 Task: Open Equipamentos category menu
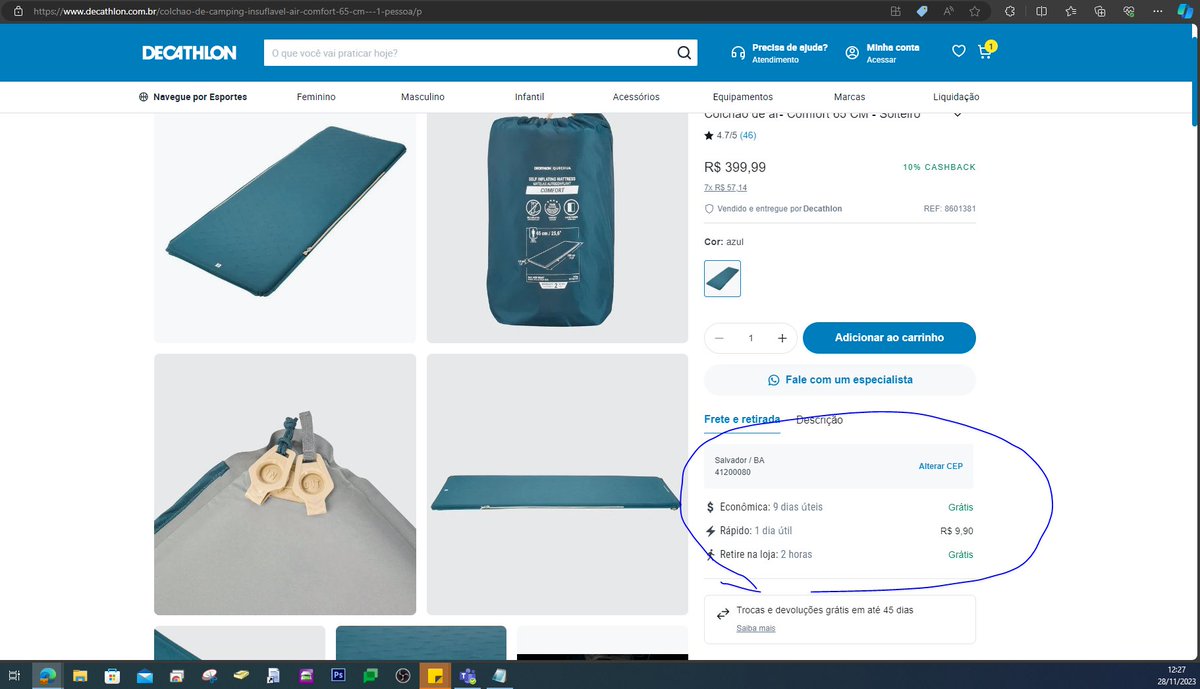pyautogui.click(x=743, y=97)
